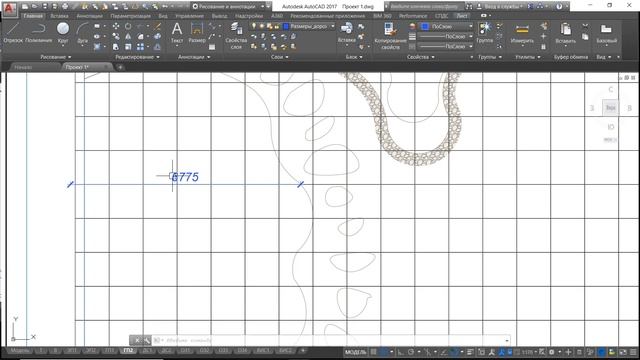The height and width of the screenshot is (360, 640).
Task: Click the Print icon in quick access toolbar
Action: 64,7
